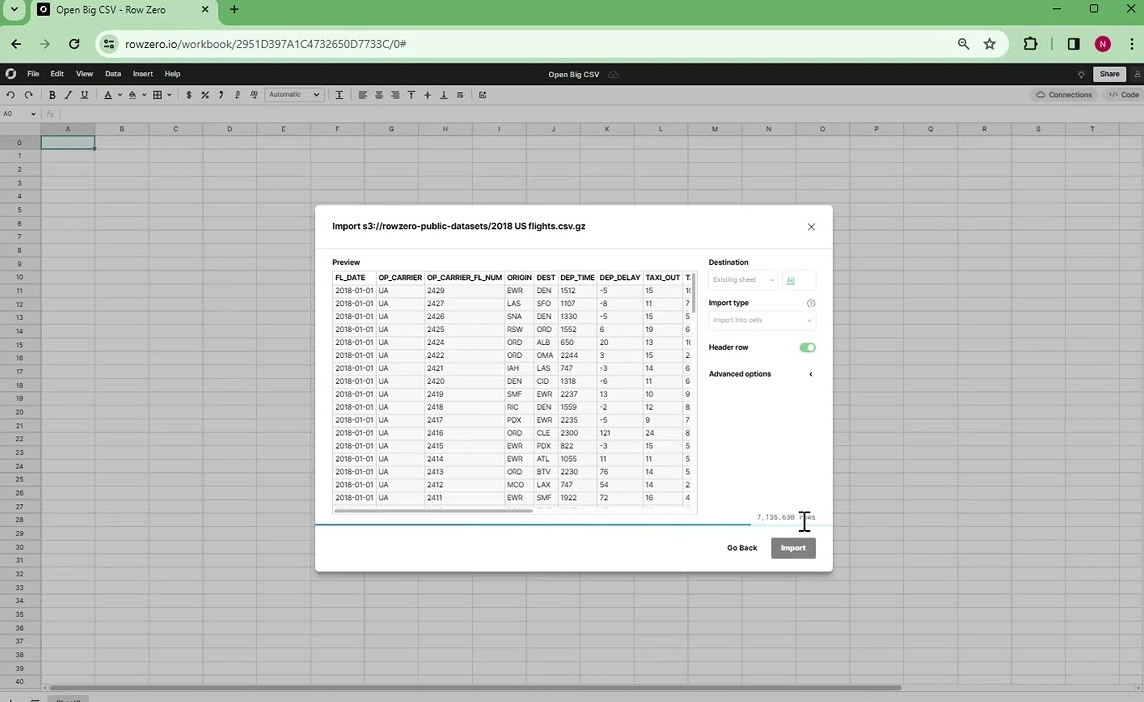This screenshot has height=702, width=1144.
Task: Decrease decimal places
Action: pos(237,95)
